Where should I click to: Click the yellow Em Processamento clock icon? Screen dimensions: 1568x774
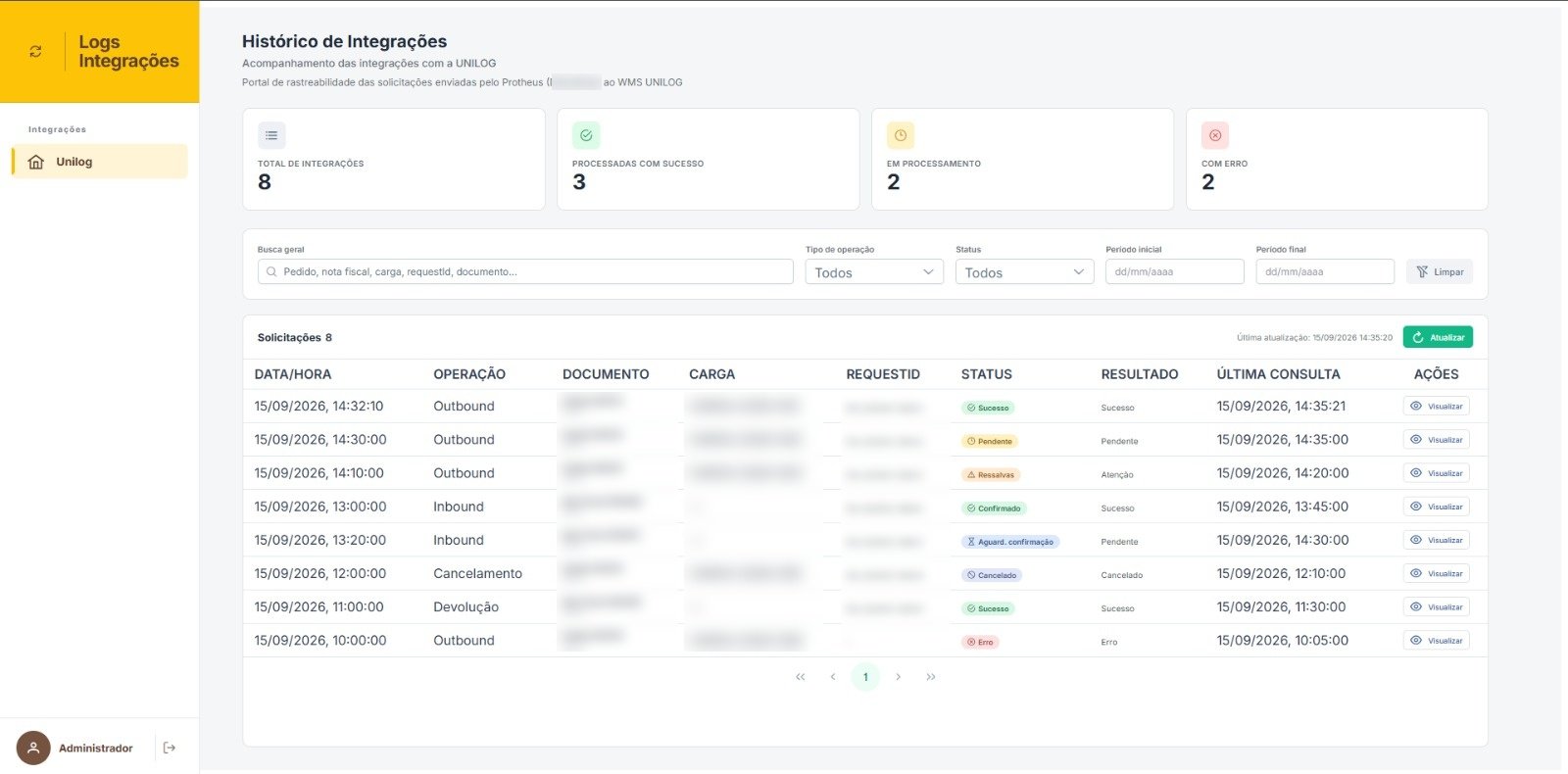click(901, 135)
